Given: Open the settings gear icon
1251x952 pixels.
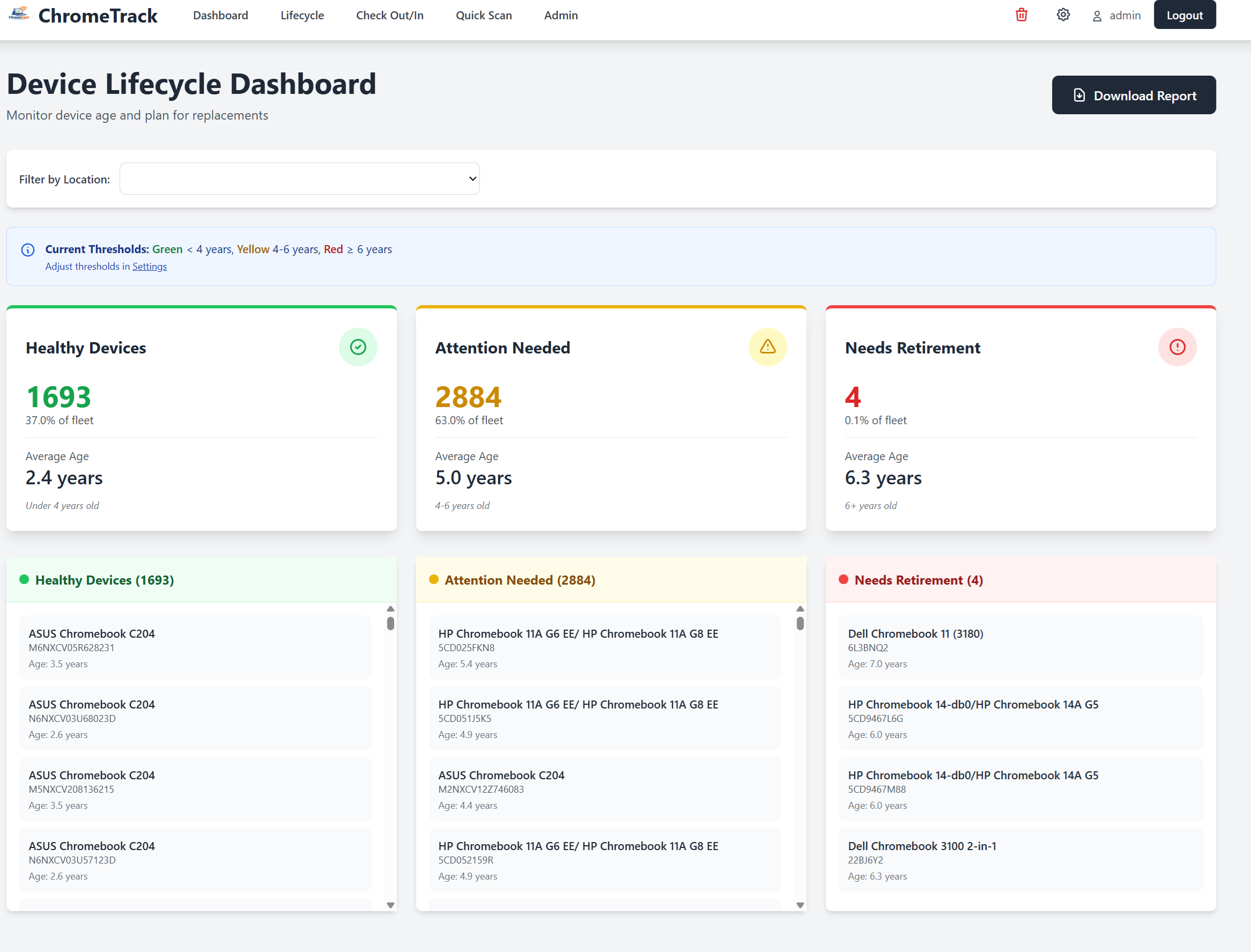Looking at the screenshot, I should [x=1063, y=14].
